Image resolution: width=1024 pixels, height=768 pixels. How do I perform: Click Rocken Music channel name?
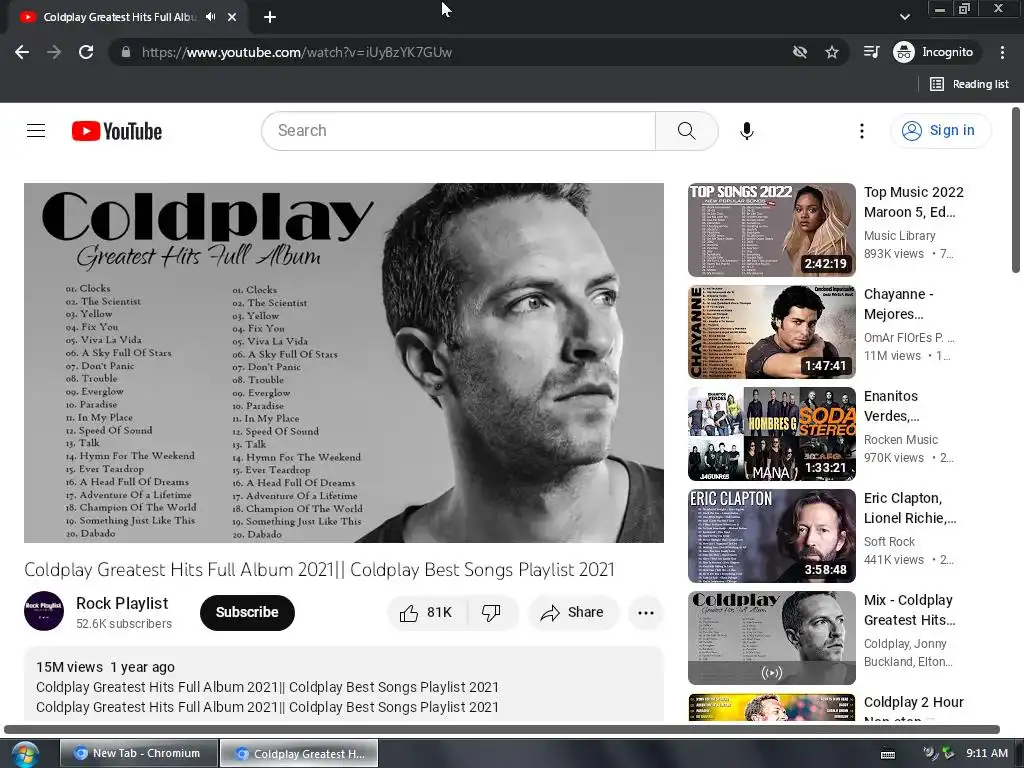pos(901,440)
